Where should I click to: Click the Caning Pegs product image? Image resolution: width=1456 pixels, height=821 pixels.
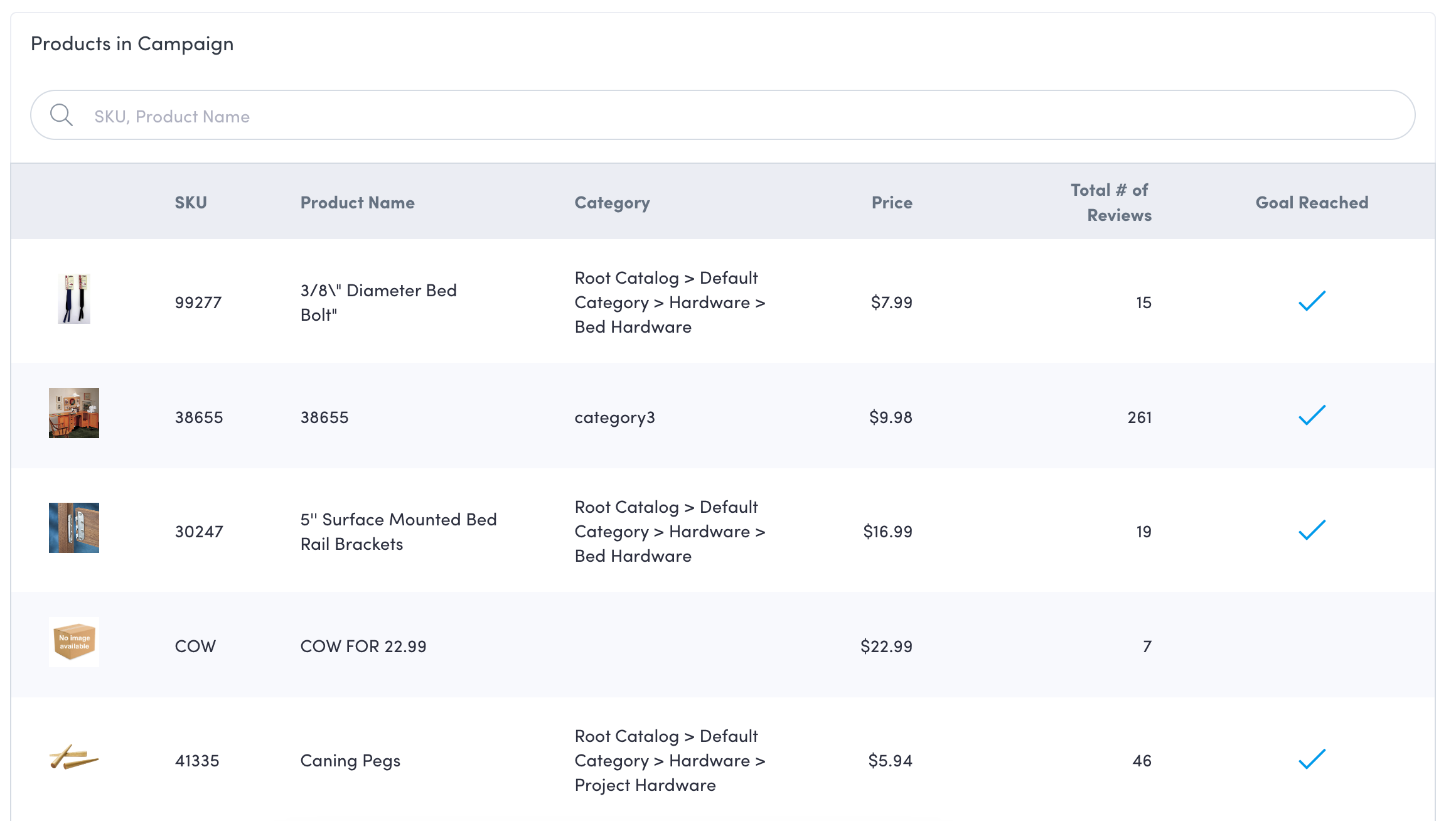pyautogui.click(x=74, y=757)
